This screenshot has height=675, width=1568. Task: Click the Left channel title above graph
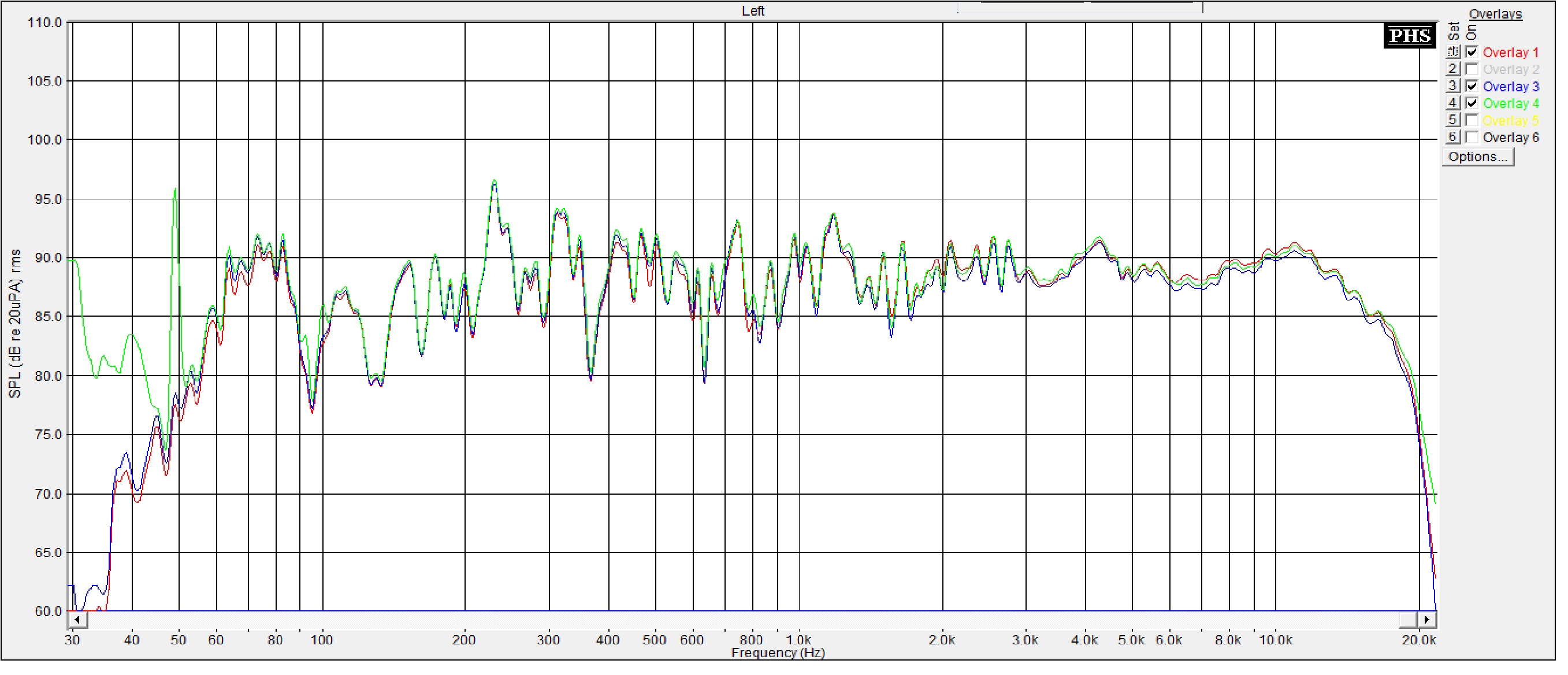pos(752,11)
